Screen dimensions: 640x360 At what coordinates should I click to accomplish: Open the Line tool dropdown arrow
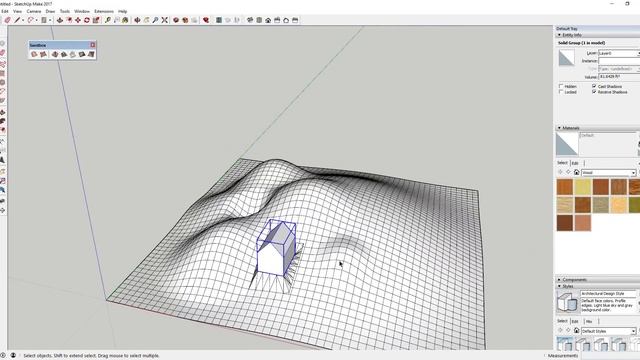[23, 20]
